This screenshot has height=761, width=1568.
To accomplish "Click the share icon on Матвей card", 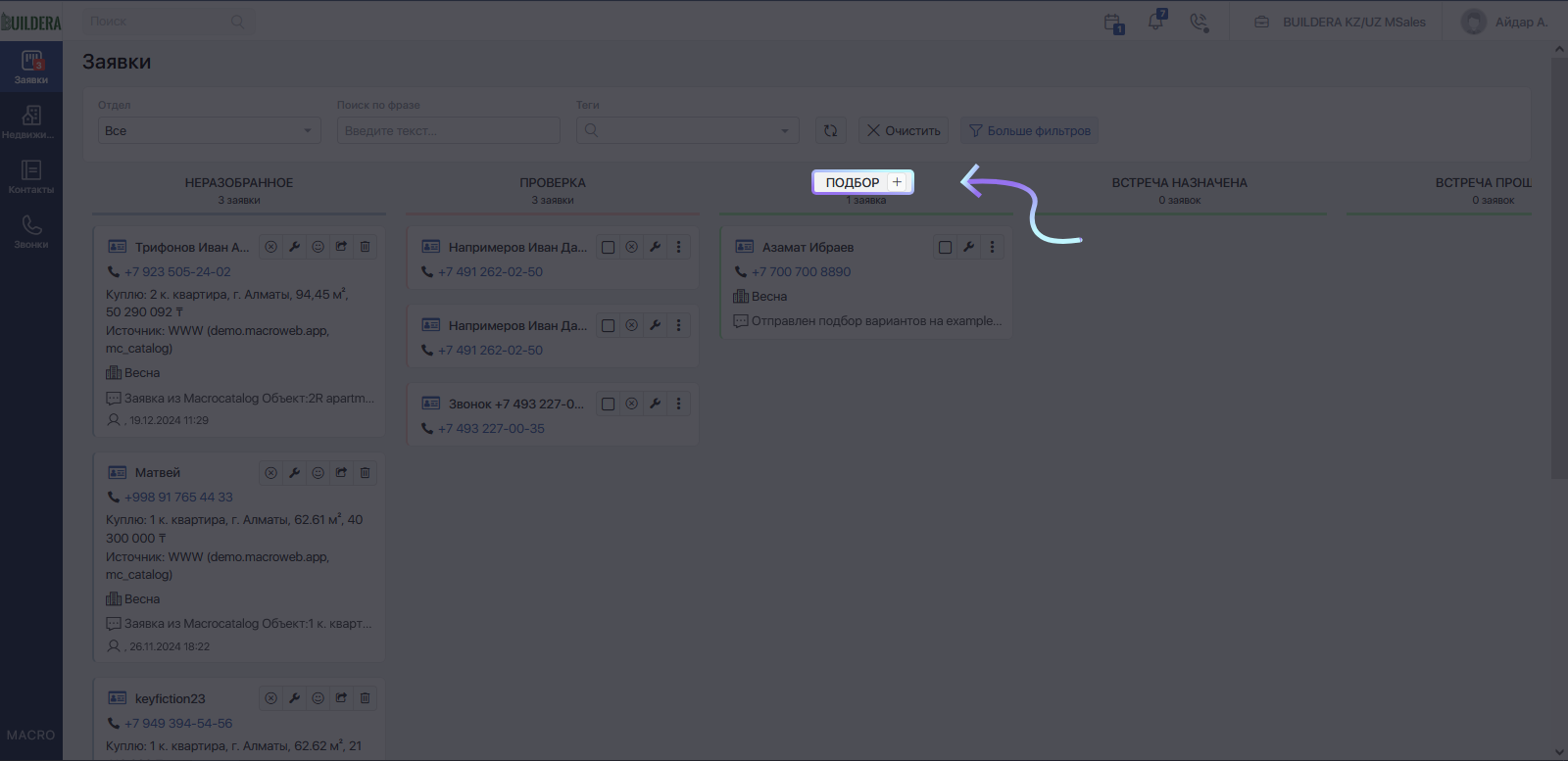I will click(341, 472).
